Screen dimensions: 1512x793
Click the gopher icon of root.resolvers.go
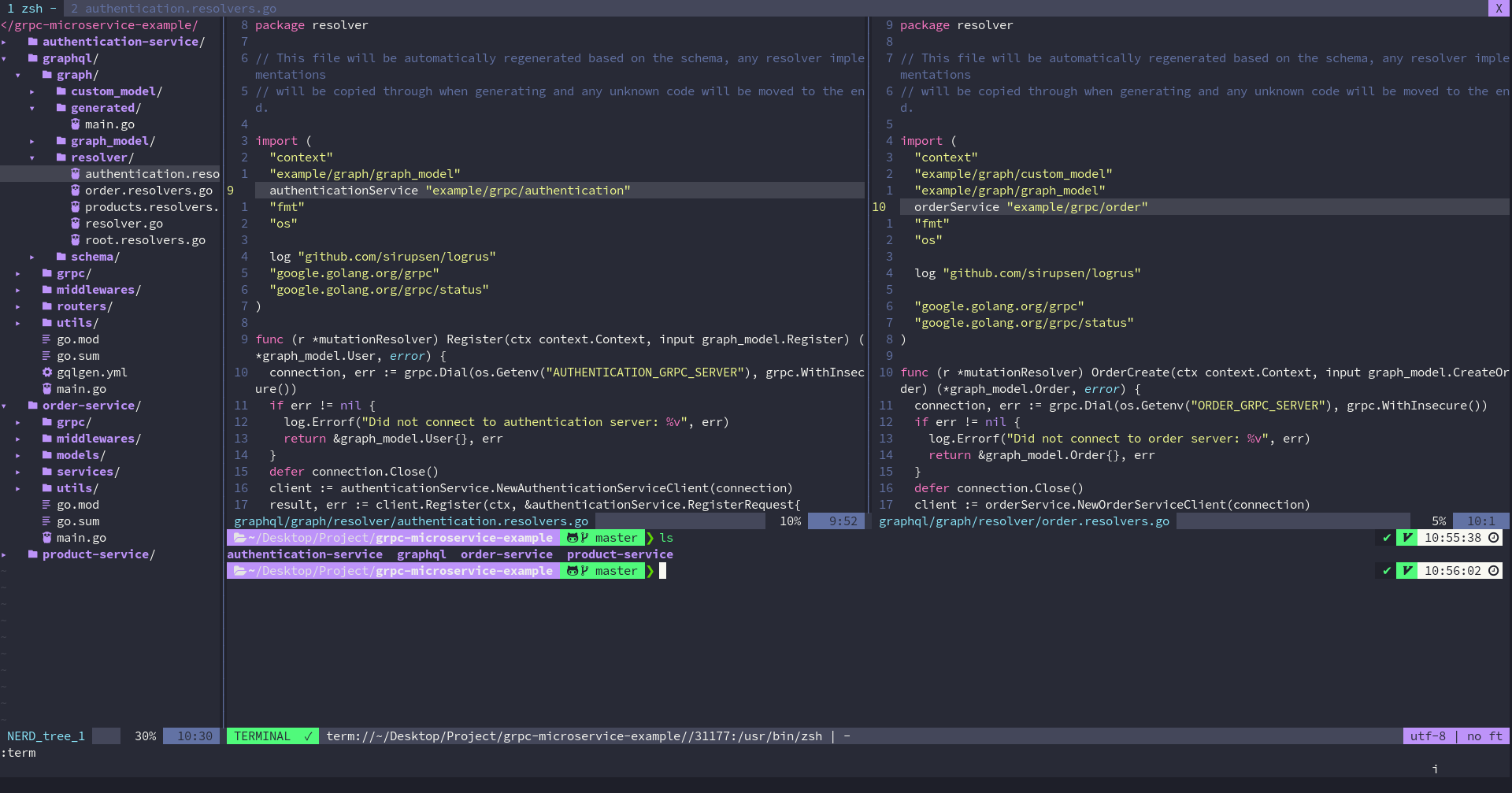point(76,240)
